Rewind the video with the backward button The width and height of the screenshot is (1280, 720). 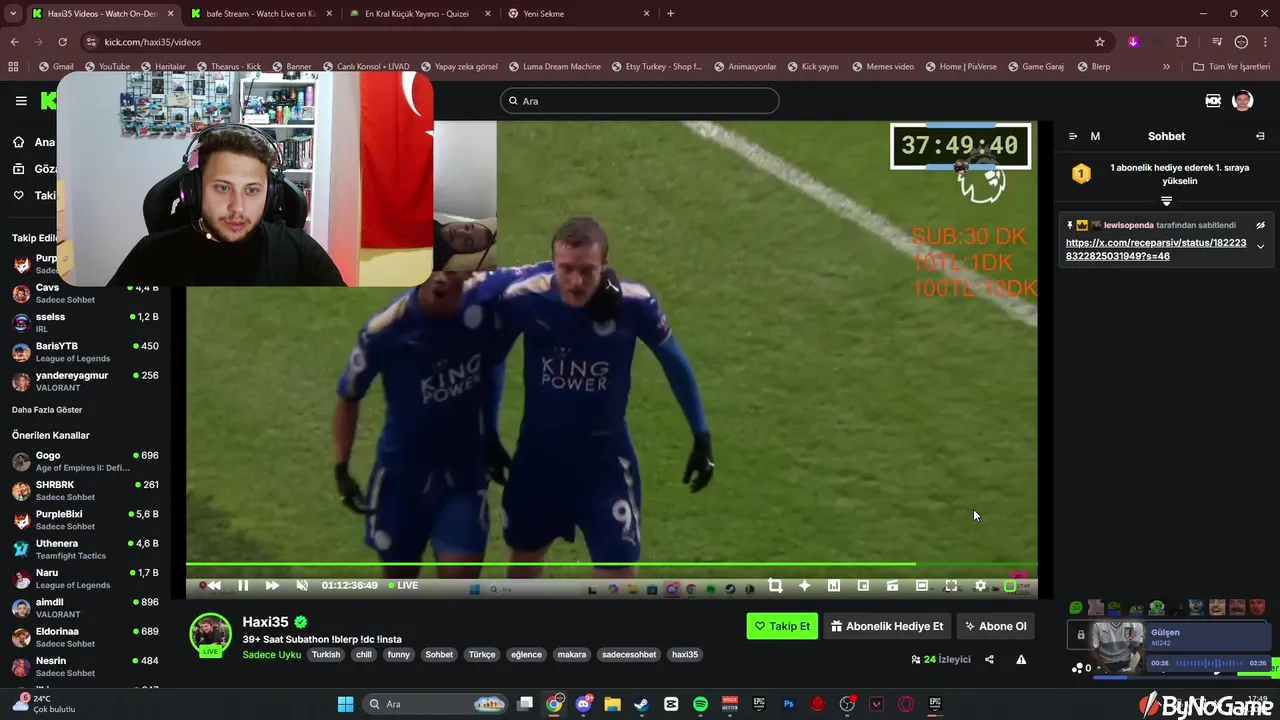click(x=213, y=585)
